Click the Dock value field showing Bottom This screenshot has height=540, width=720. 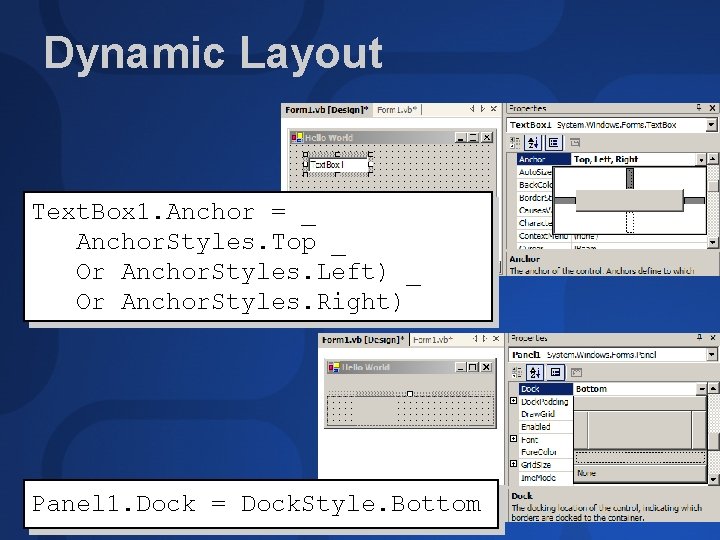tap(636, 389)
